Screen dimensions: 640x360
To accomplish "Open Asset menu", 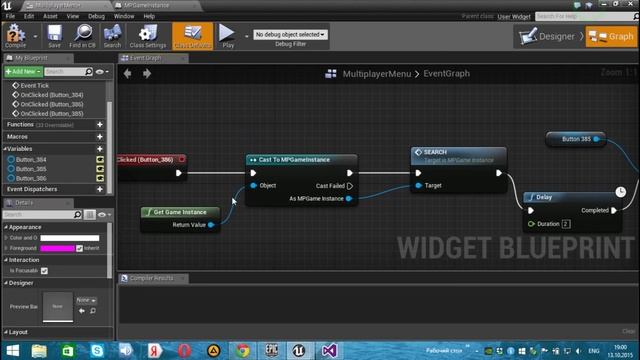I will click(x=50, y=16).
